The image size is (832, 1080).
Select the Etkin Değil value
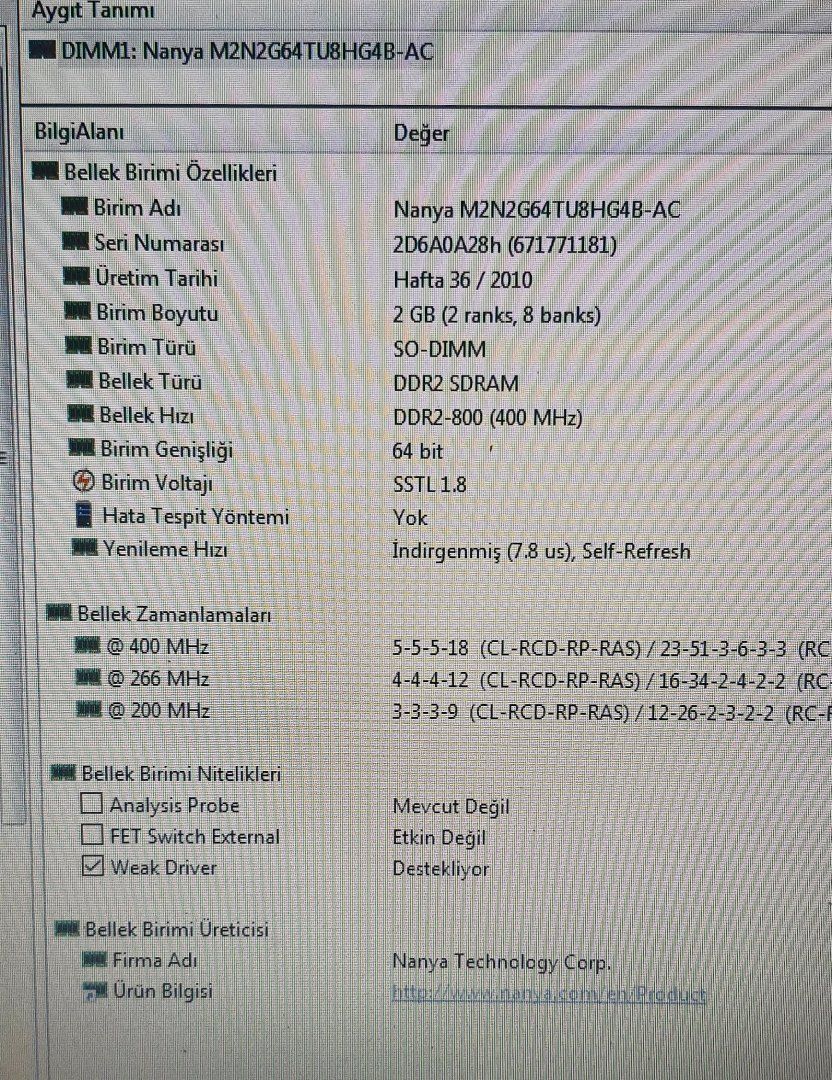pyautogui.click(x=439, y=838)
